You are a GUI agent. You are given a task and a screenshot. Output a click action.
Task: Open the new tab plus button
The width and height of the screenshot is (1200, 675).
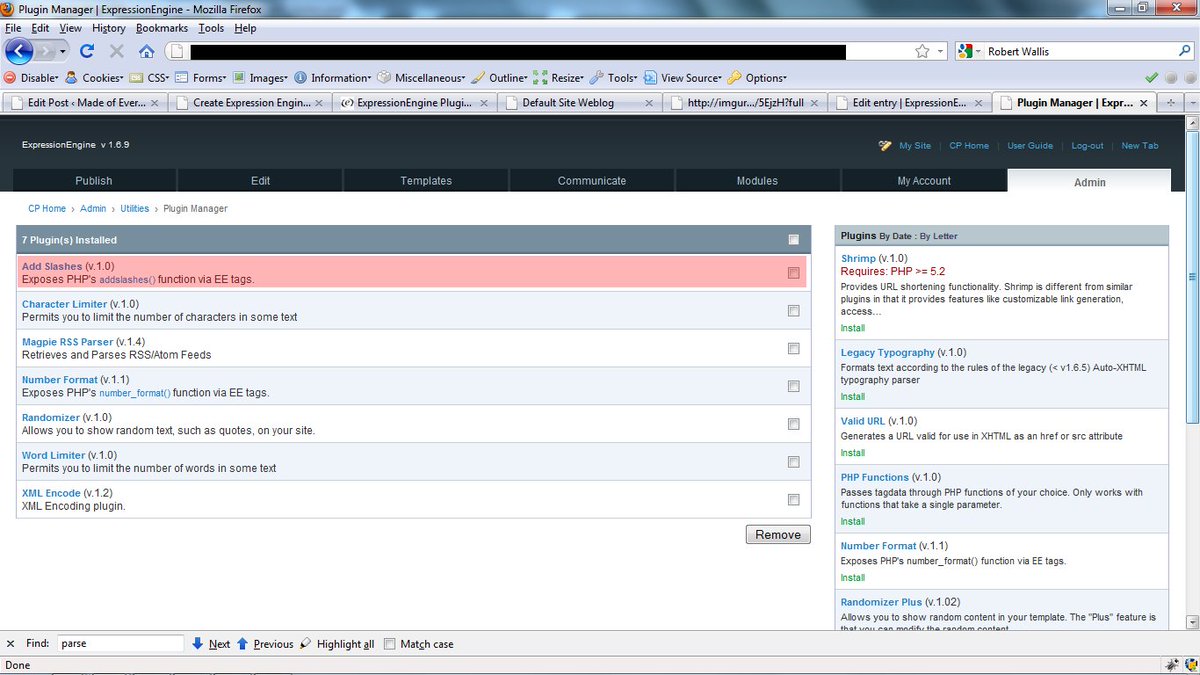pos(1169,102)
